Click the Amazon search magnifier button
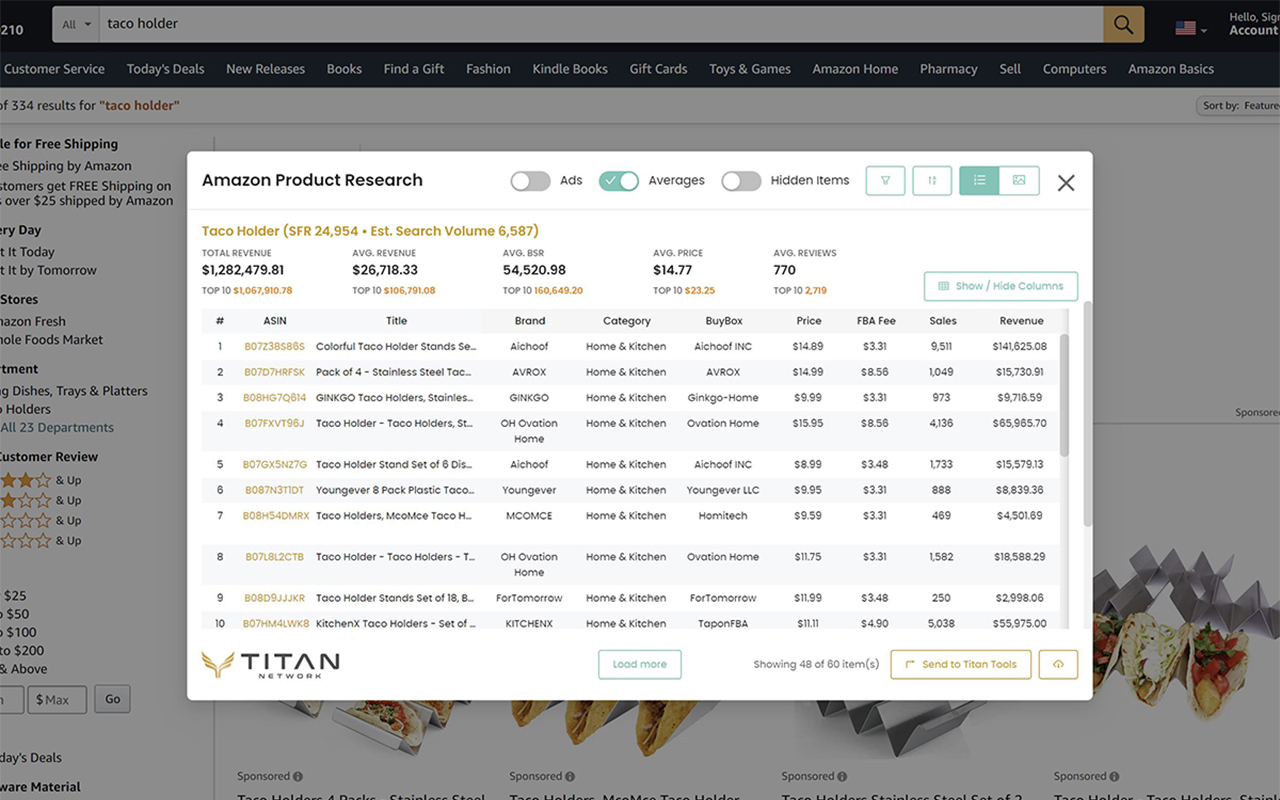 [x=1123, y=24]
